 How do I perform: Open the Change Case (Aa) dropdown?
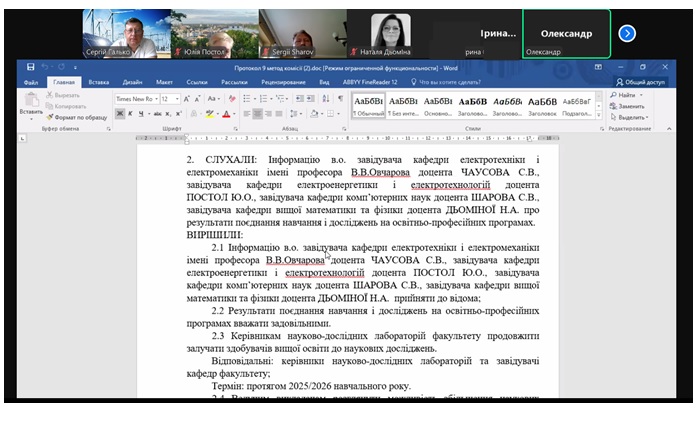[214, 99]
